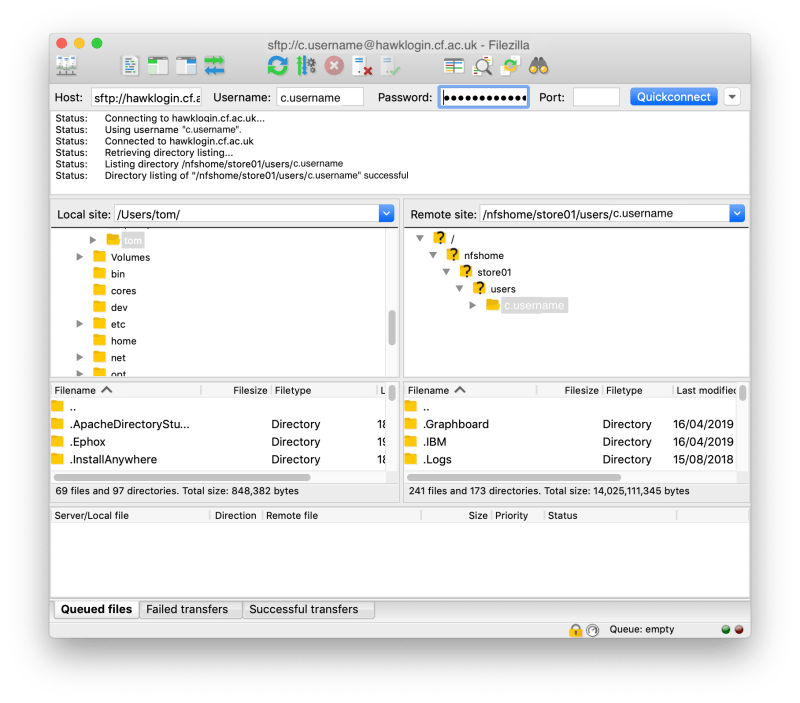Click the green activity LED indicator

point(726,630)
